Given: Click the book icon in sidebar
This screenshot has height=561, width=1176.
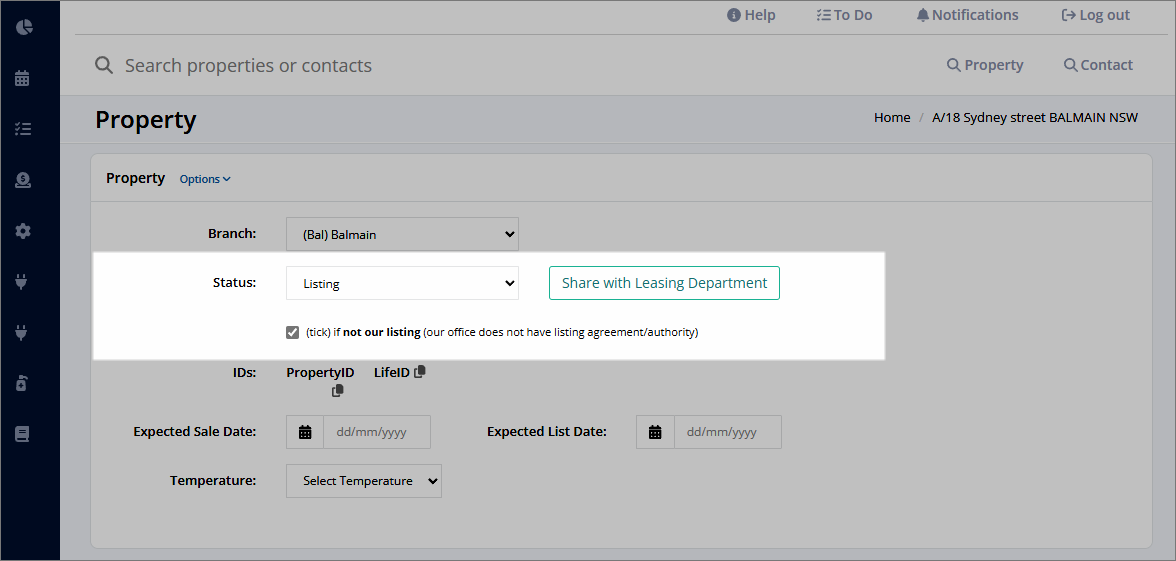Looking at the screenshot, I should [x=22, y=434].
